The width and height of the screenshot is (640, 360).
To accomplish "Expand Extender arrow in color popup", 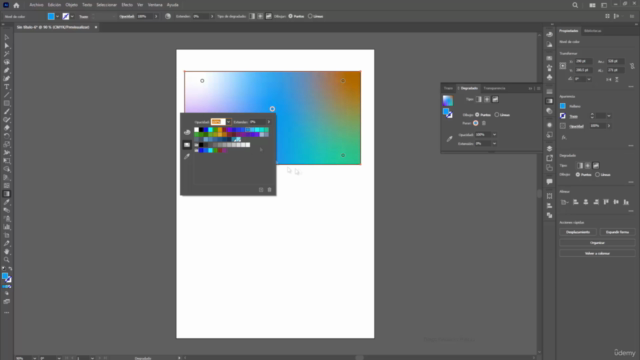I will [269, 122].
